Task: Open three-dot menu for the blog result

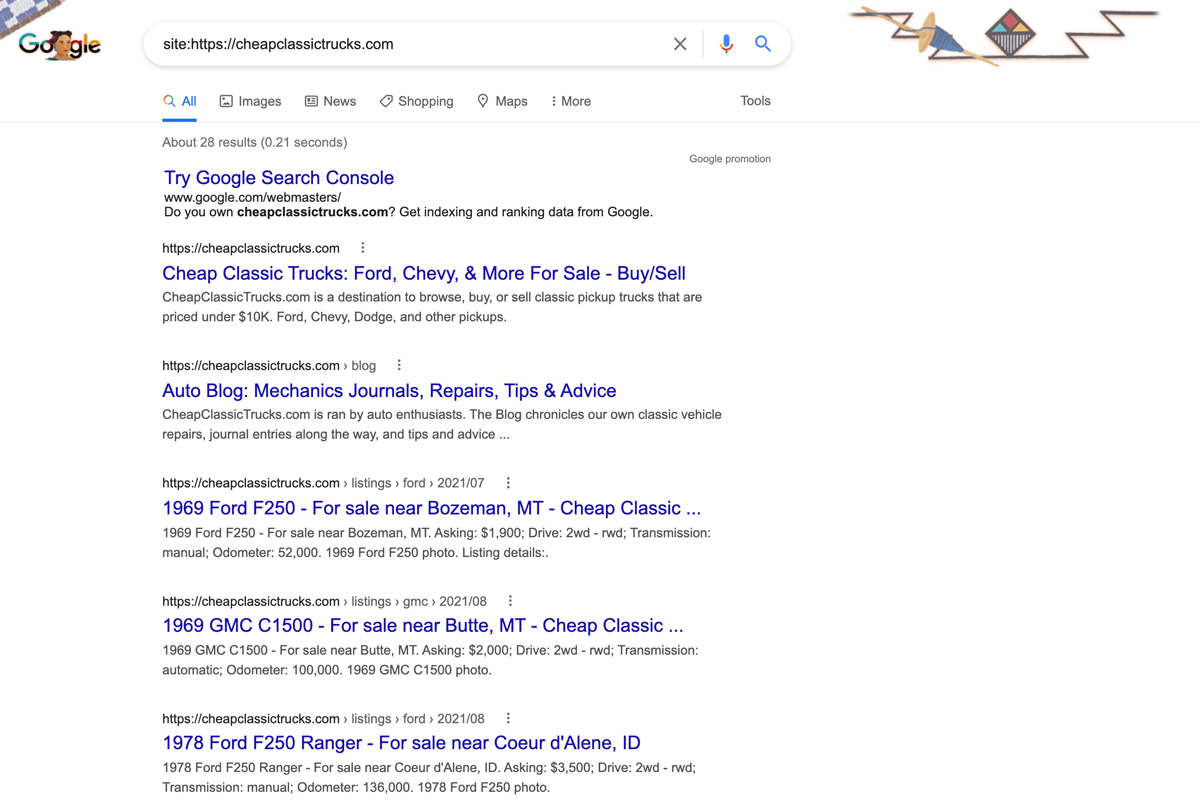Action: pos(399,365)
